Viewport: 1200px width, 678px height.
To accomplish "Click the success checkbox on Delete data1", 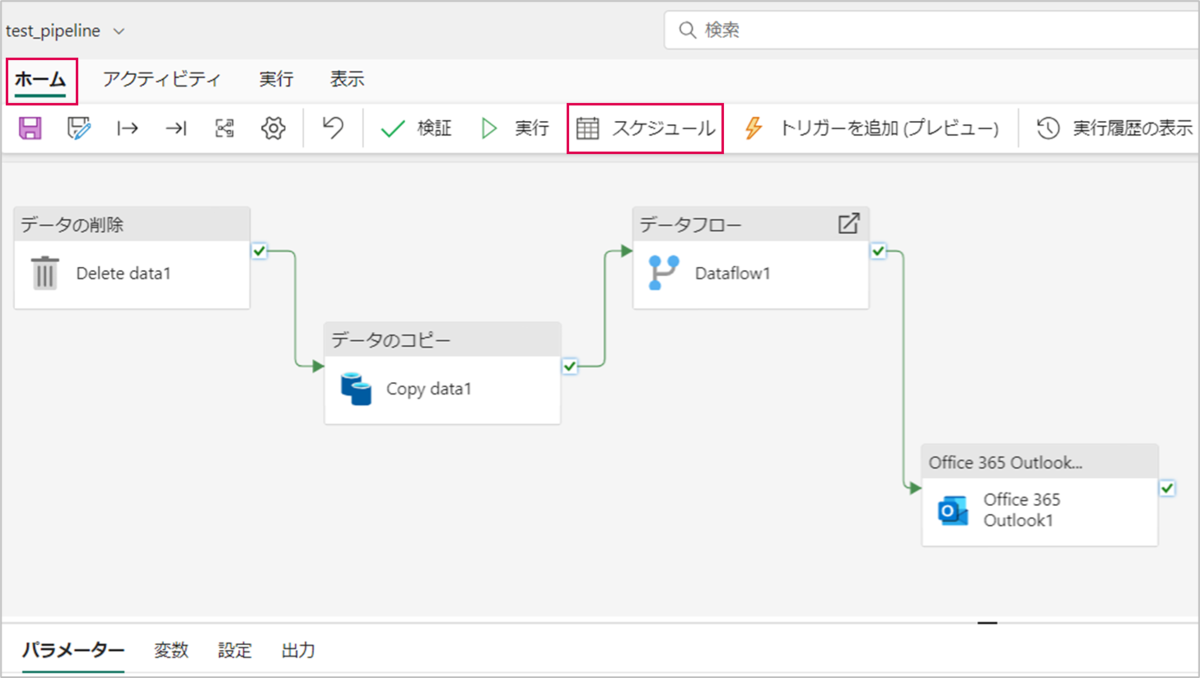I will 259,251.
